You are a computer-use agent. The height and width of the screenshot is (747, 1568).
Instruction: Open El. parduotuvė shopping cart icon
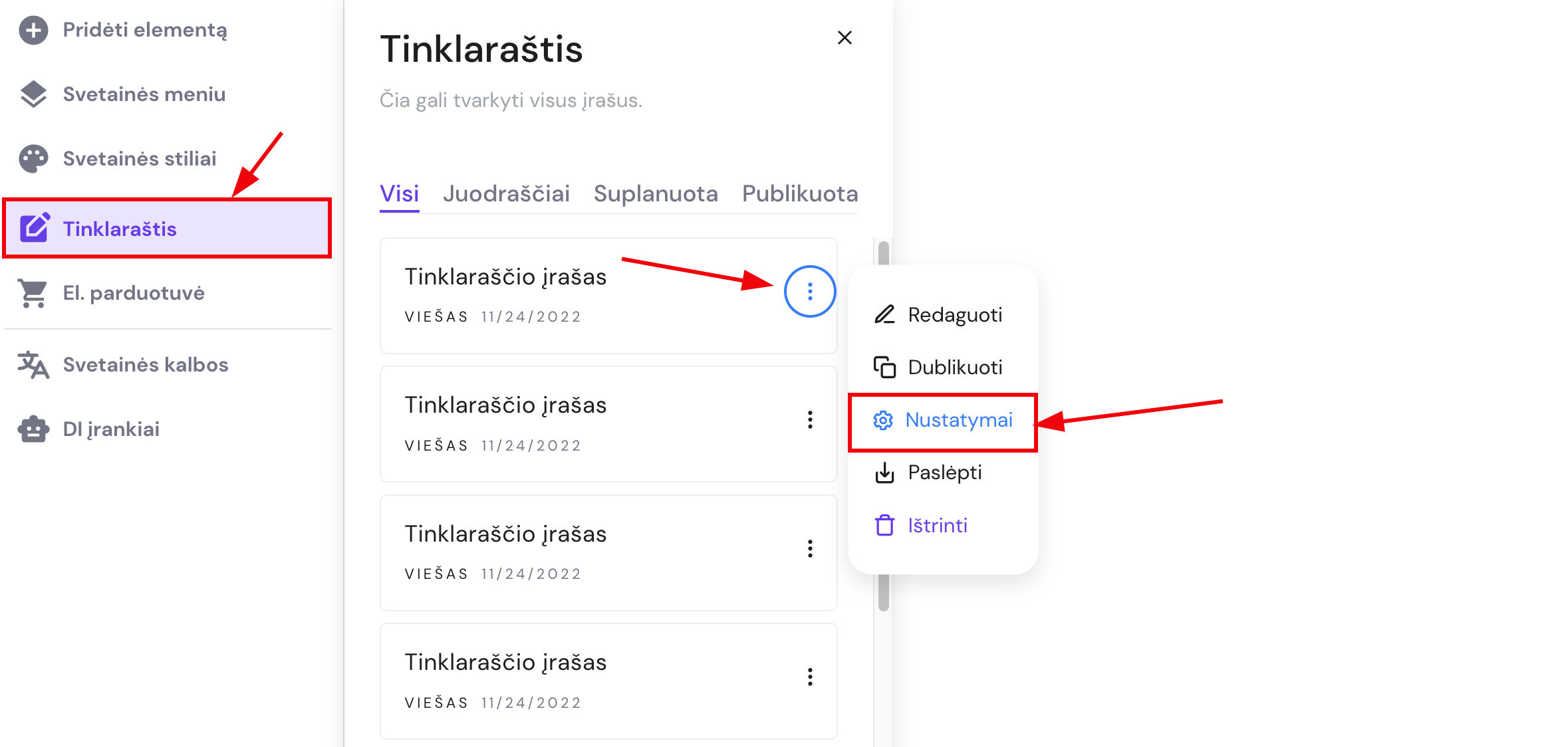(x=33, y=292)
